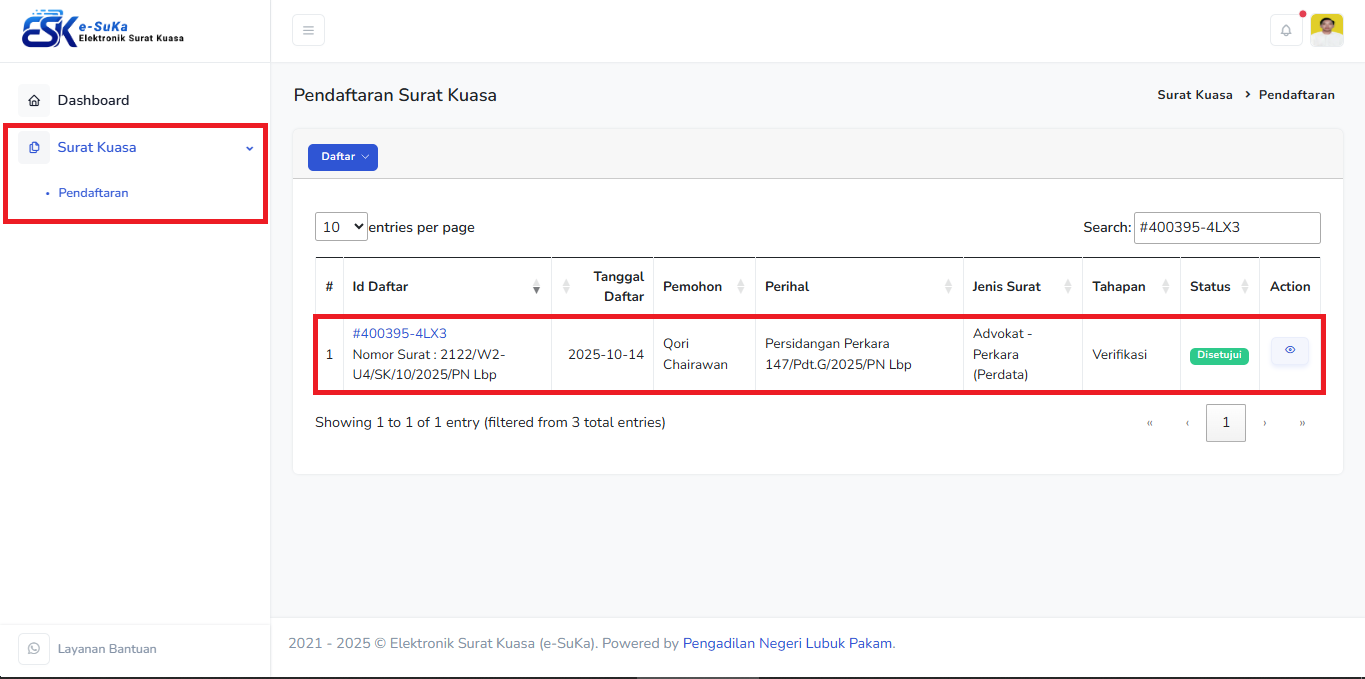
Task: Open the entries per page dropdown
Action: tap(341, 227)
